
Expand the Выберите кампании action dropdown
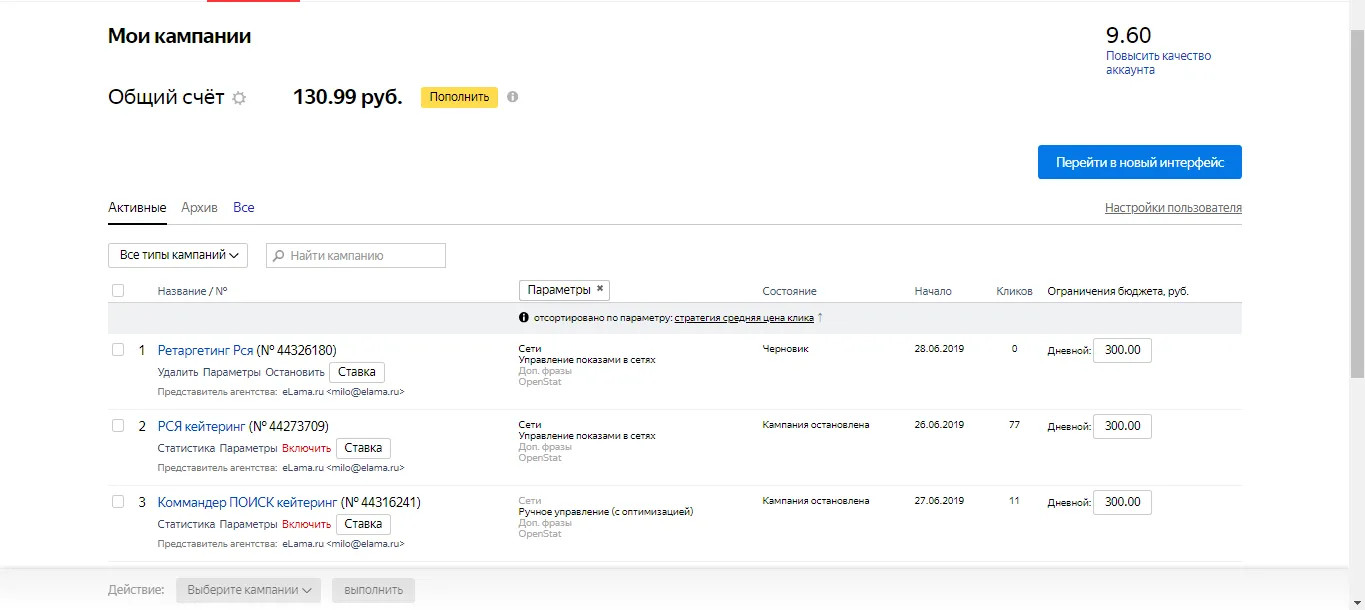[249, 590]
